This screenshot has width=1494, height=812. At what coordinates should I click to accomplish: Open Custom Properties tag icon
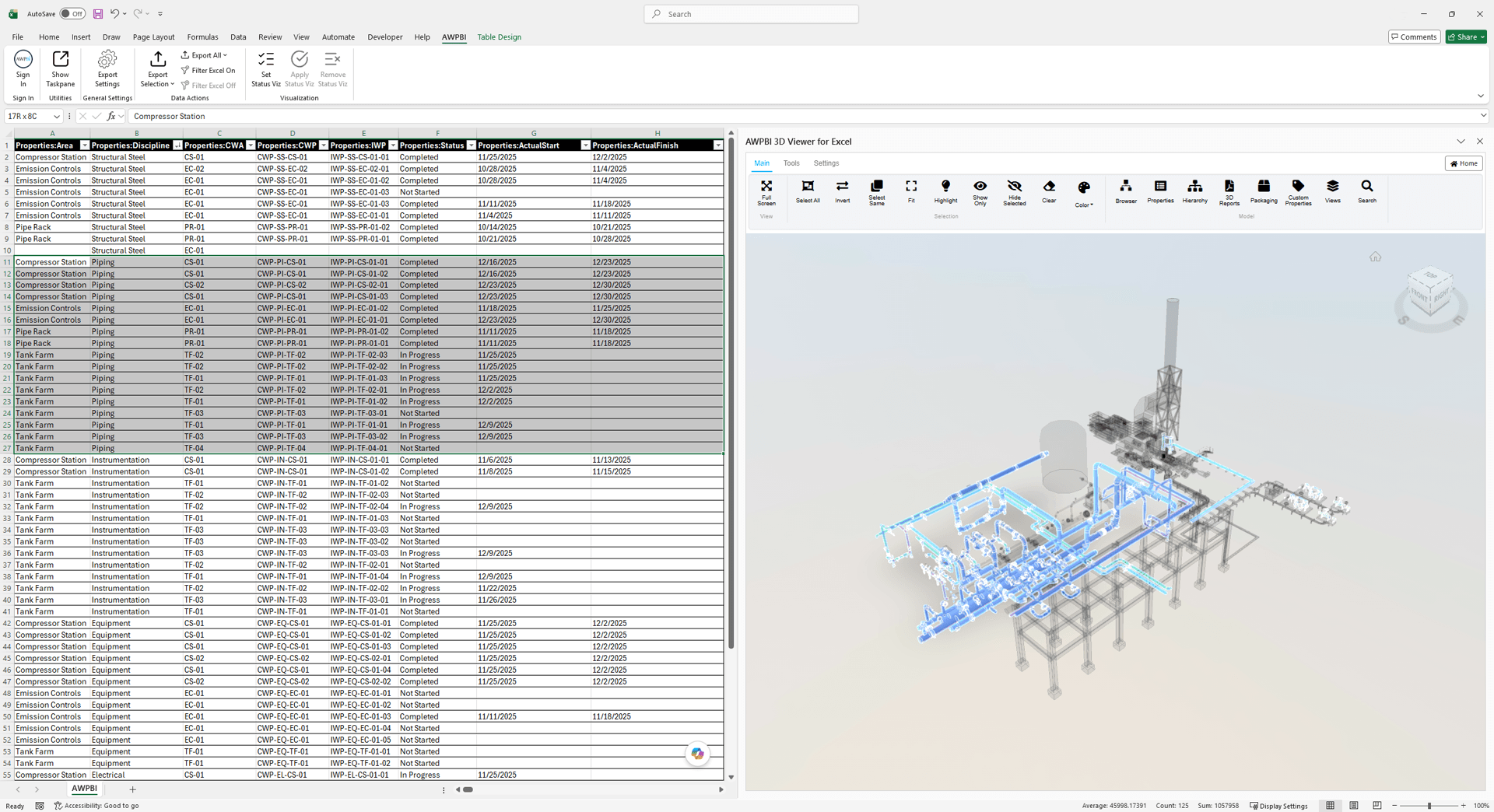point(1298,192)
